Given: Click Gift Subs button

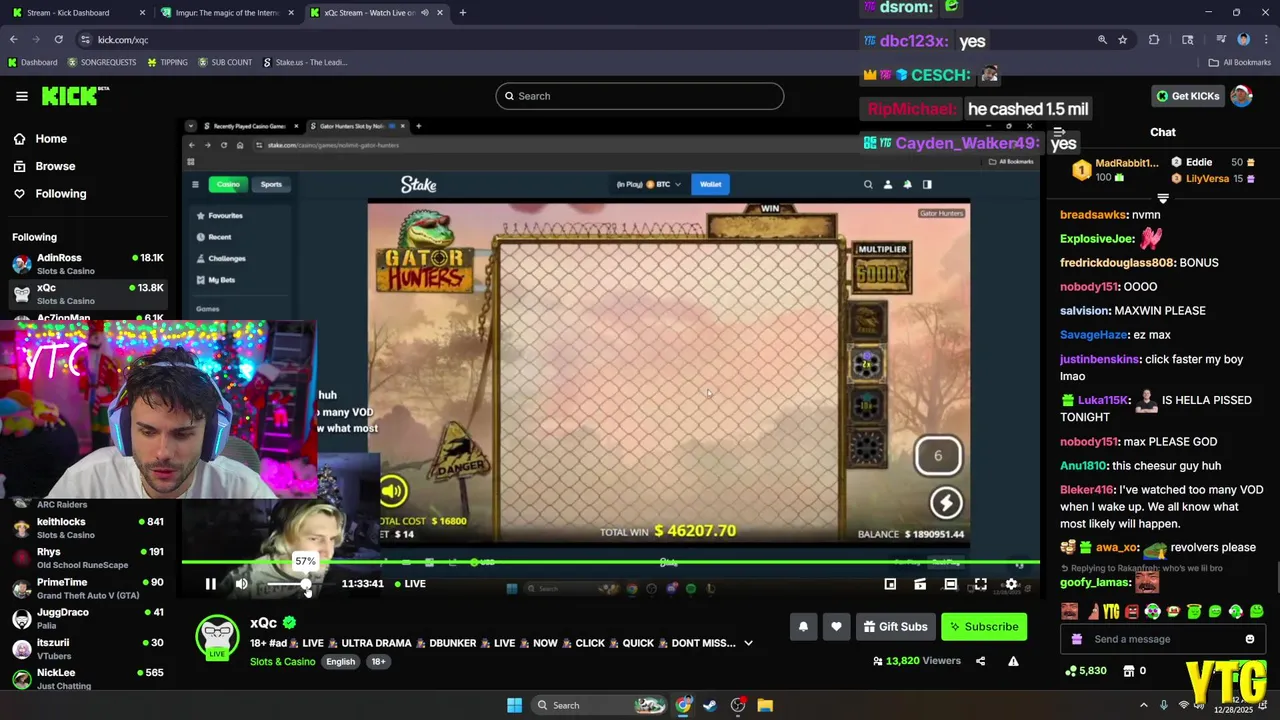Looking at the screenshot, I should click(x=894, y=627).
